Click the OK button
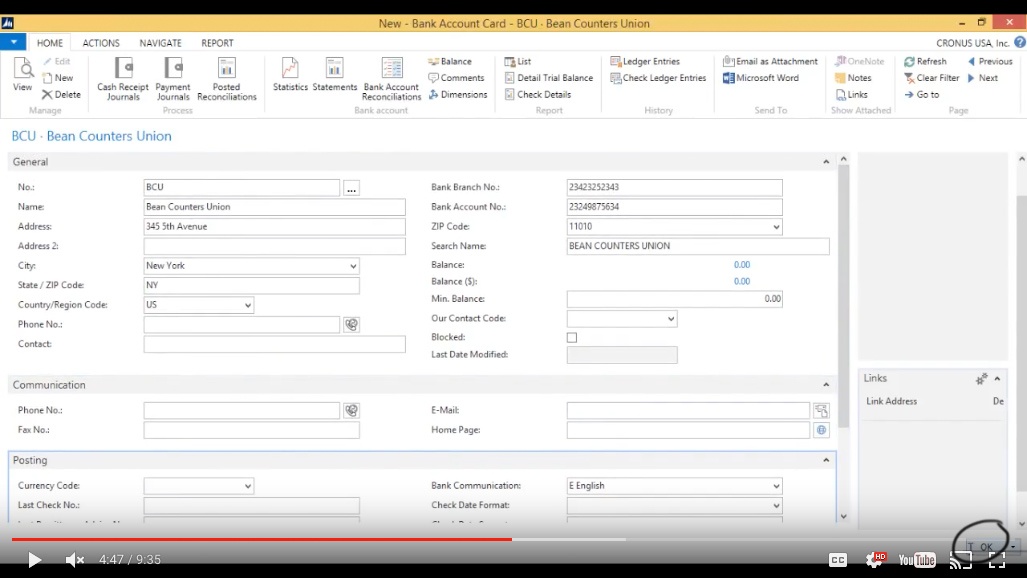Screen dimensions: 1027x578 pos(986,547)
